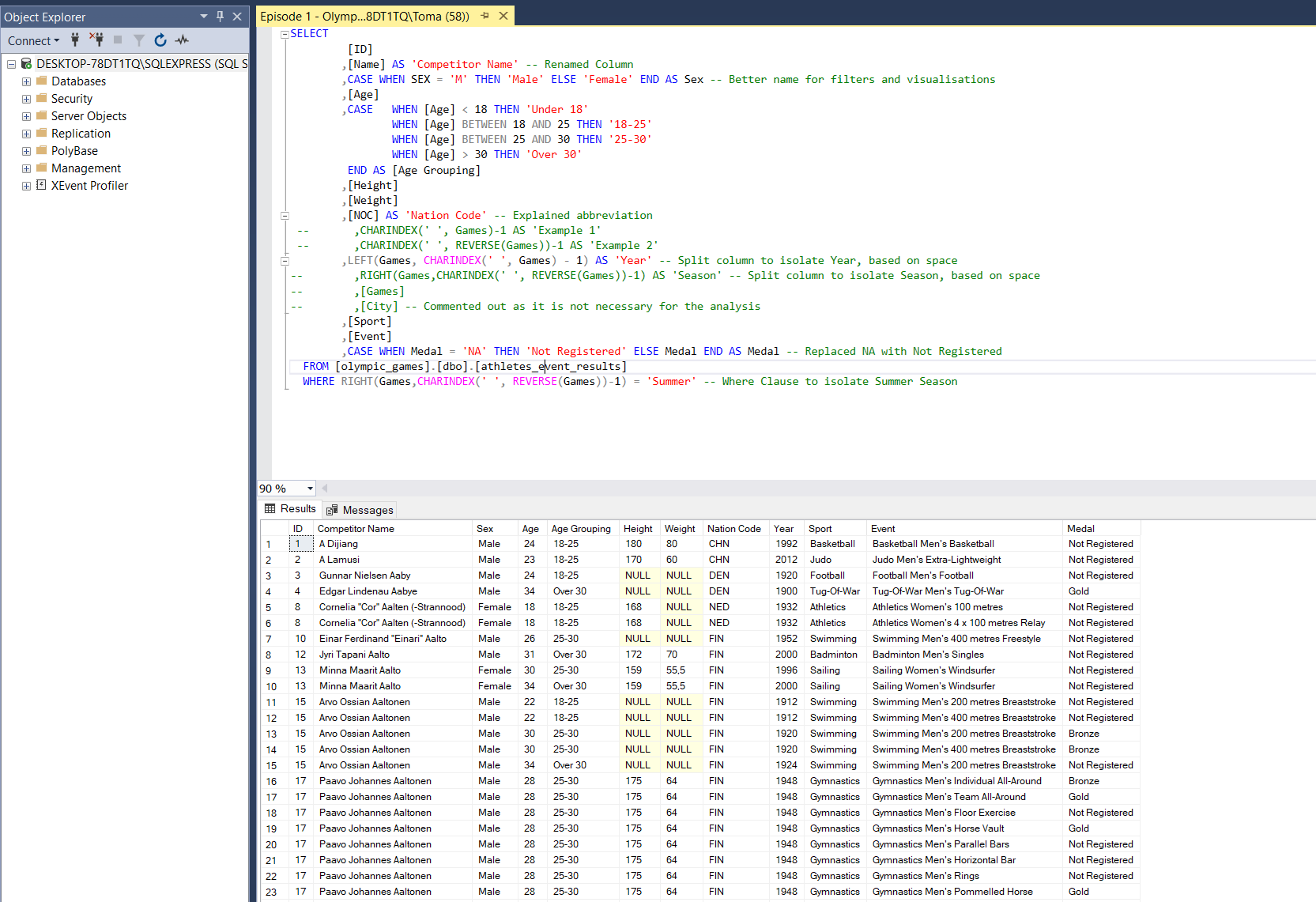Viewport: 1316px width, 902px height.
Task: Click the Event column header
Action: pos(964,529)
